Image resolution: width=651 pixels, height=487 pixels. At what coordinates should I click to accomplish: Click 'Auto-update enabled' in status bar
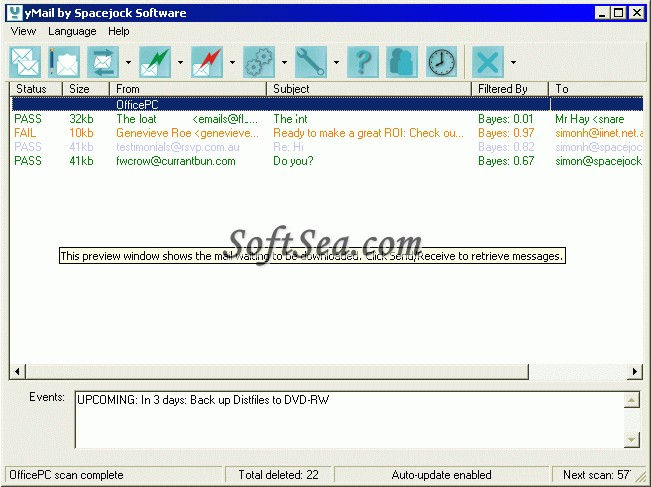(x=441, y=475)
